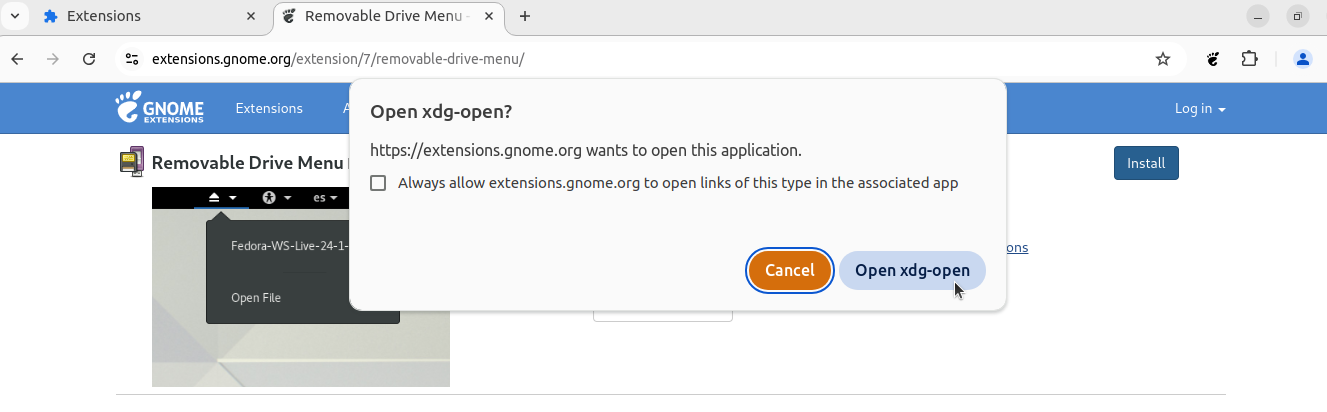
Task: Open Extensions in site navigation bar
Action: click(269, 108)
